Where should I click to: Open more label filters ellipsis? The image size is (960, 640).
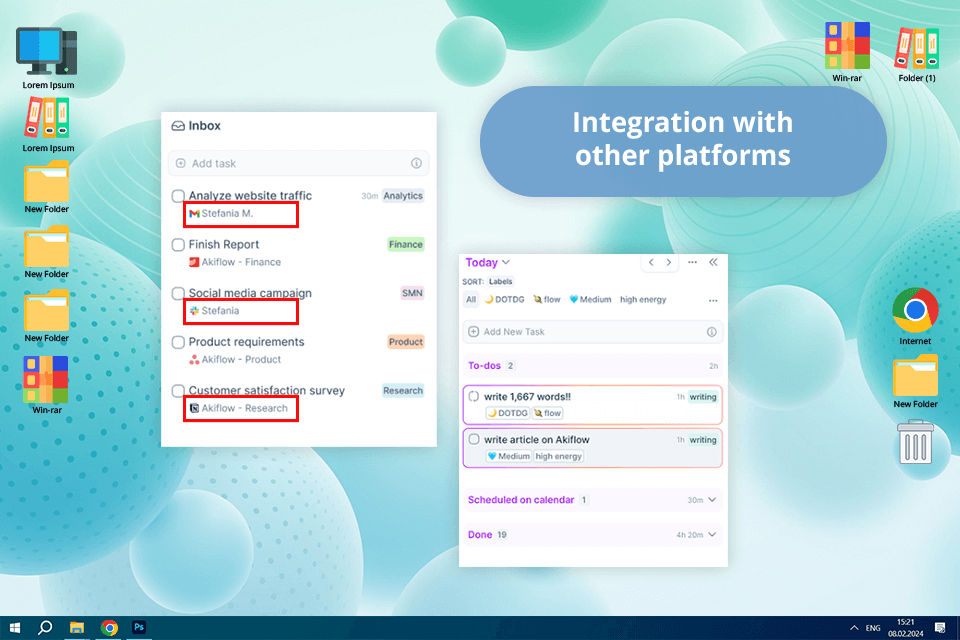(x=713, y=300)
